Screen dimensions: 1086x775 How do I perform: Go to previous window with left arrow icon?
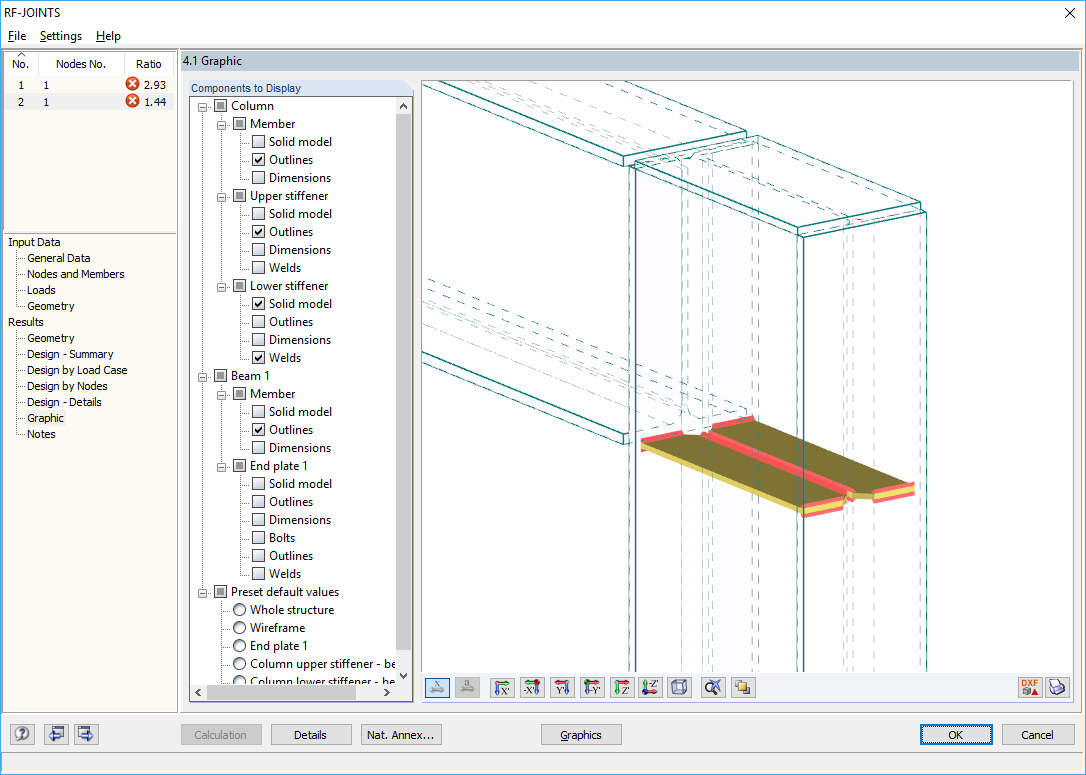[55, 734]
